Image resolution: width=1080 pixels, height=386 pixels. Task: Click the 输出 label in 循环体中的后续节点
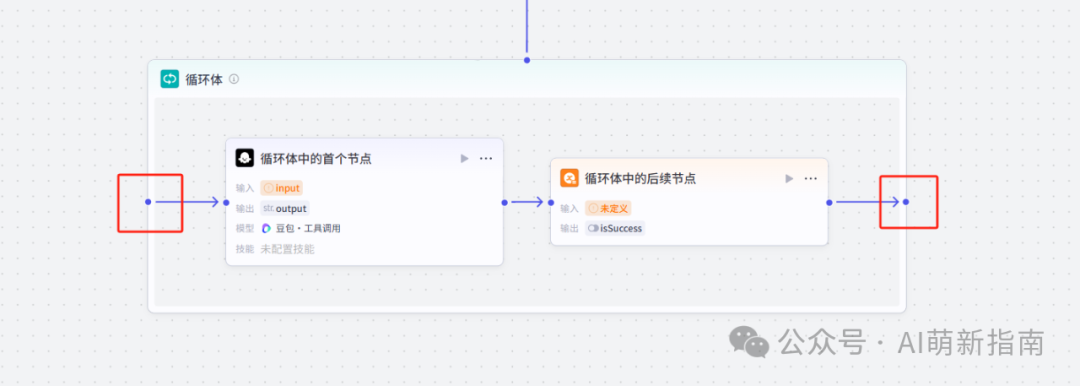tap(570, 228)
